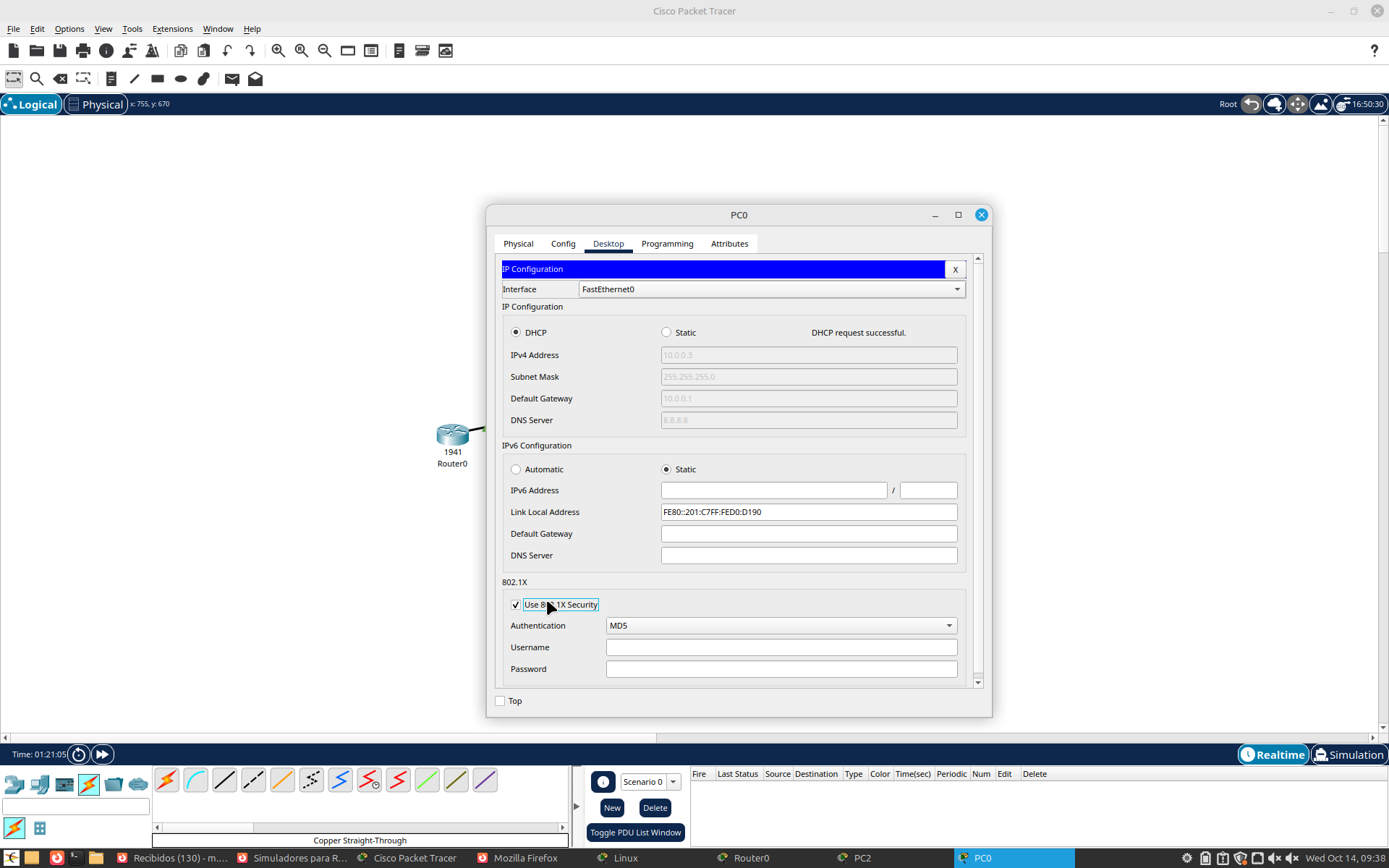Select the Connections lightning category icon
The image size is (1389, 868).
89,784
